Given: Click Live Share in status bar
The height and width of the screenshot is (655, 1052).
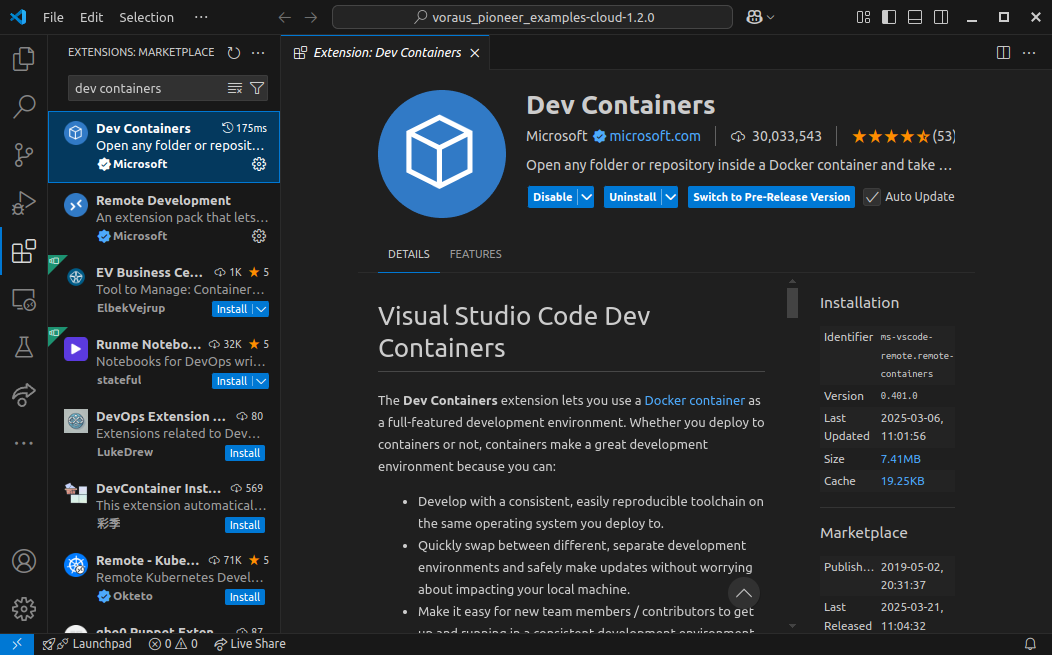Looking at the screenshot, I should (250, 644).
